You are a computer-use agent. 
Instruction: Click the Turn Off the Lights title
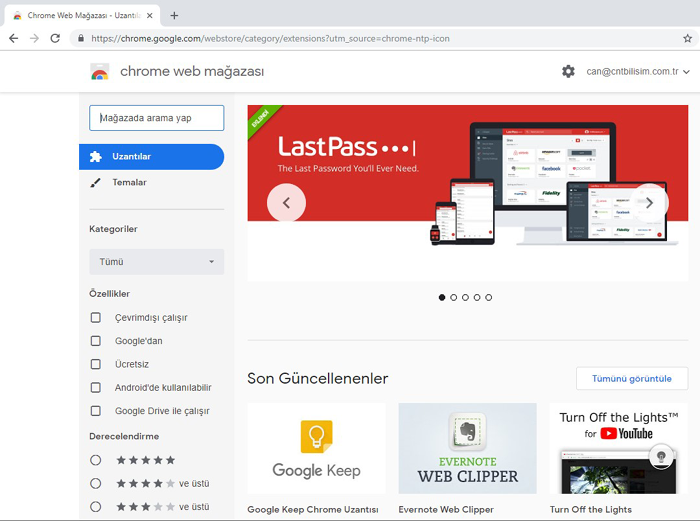pyautogui.click(x=591, y=509)
